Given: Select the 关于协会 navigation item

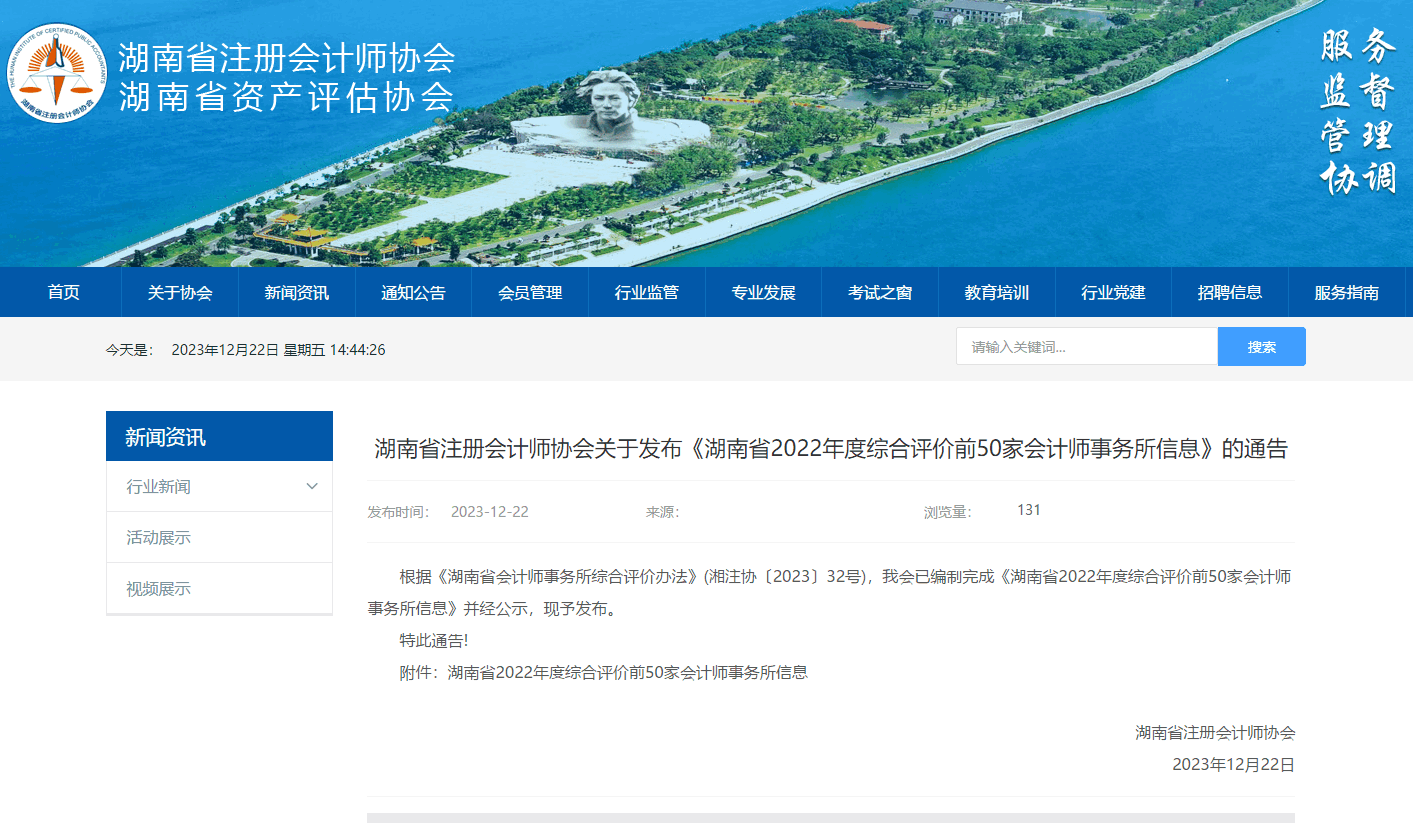Looking at the screenshot, I should [180, 292].
